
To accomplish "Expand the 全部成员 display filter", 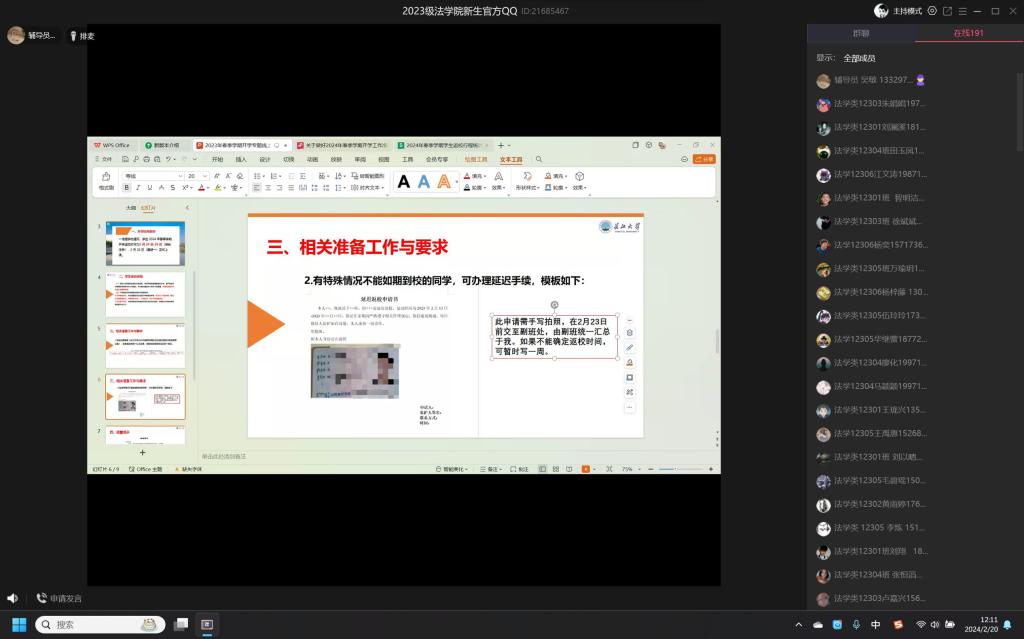I will click(858, 58).
